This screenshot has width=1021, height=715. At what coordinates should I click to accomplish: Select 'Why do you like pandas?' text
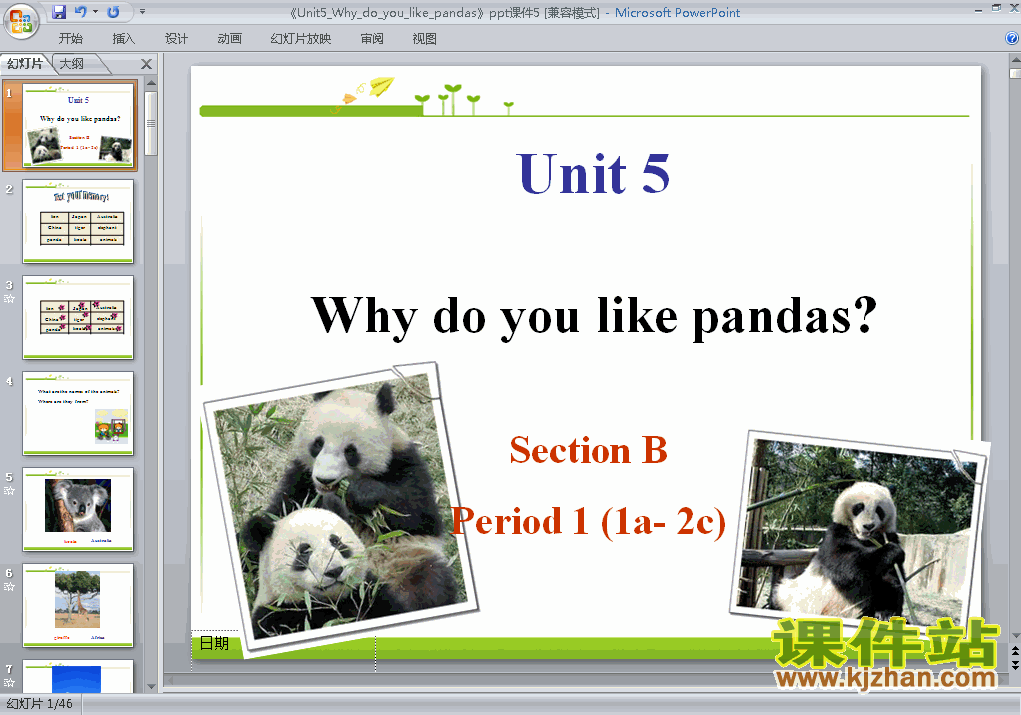pyautogui.click(x=594, y=316)
